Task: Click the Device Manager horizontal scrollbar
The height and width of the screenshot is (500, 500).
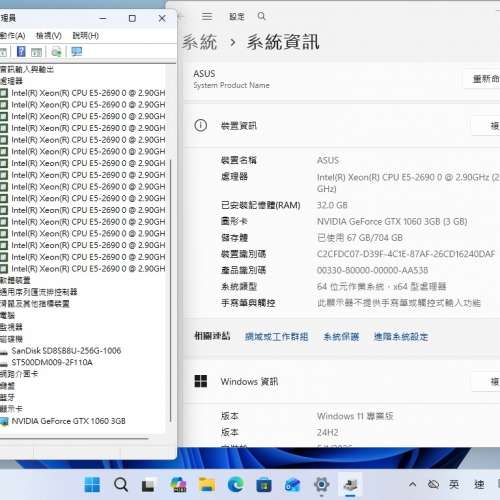Action: point(74,439)
